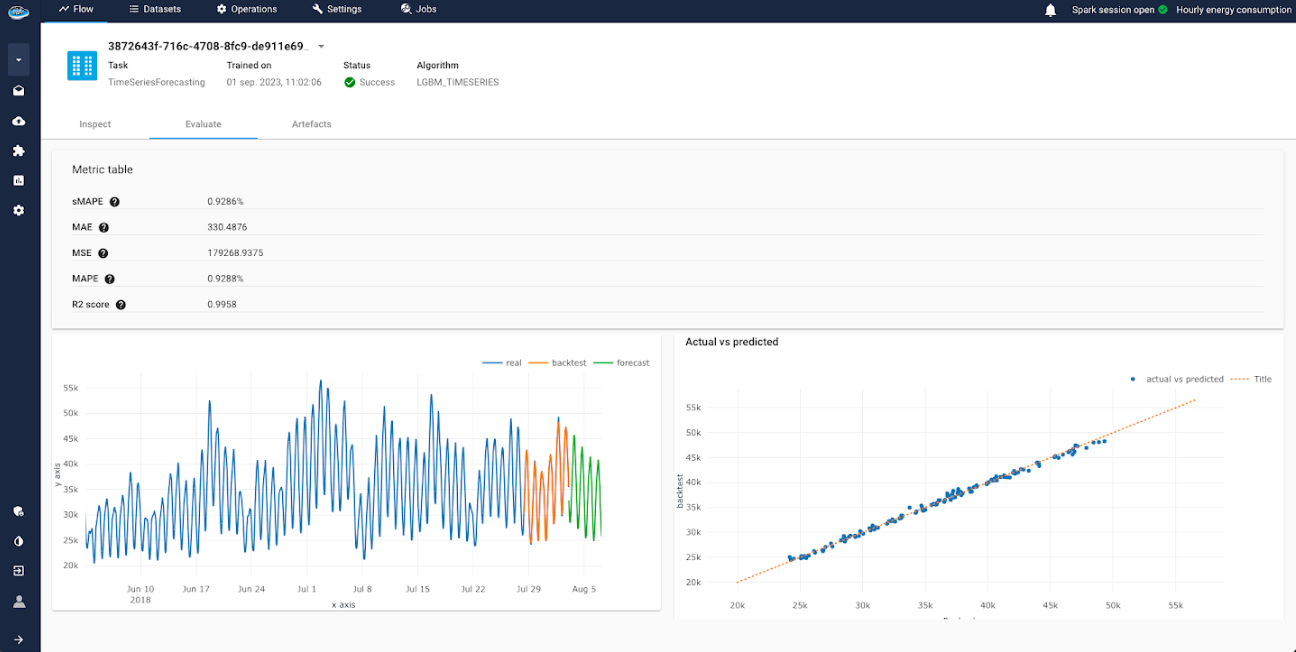Open the Operations menu in the top bar
1296x652 pixels.
coord(247,10)
